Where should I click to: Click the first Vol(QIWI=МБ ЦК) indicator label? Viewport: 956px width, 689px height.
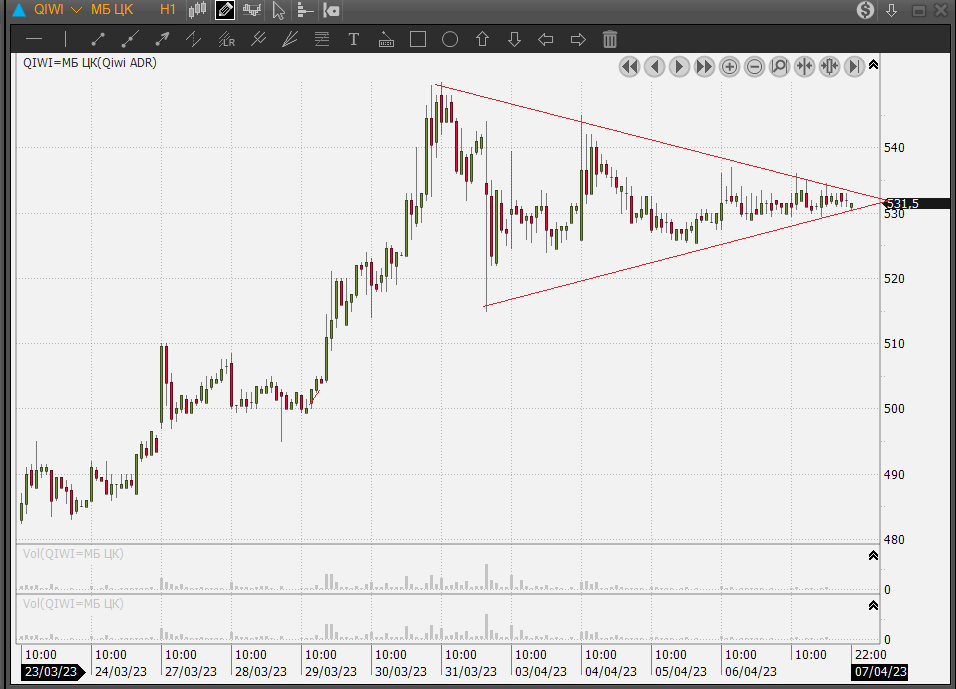tap(73, 554)
